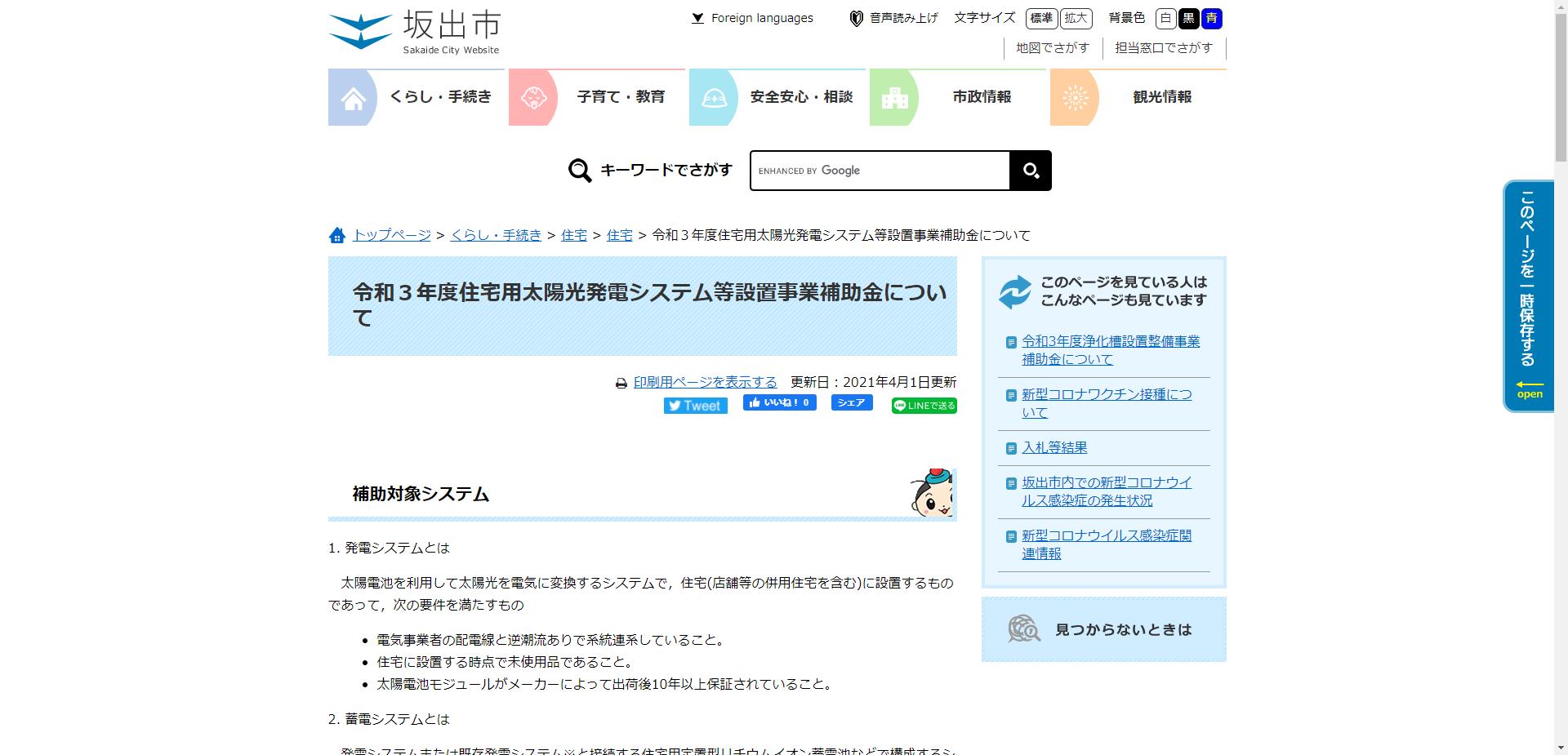Expand the このページを一時保存する side panel via open
The width and height of the screenshot is (1568, 755).
click(x=1528, y=393)
